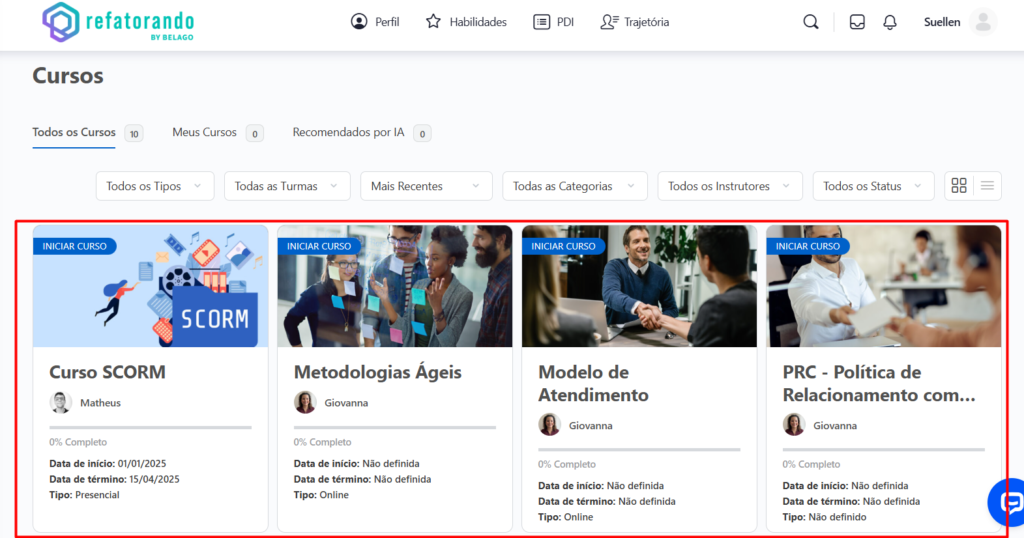Open the blue chat support bubble
Viewport: 1024px width, 538px height.
click(x=1008, y=502)
